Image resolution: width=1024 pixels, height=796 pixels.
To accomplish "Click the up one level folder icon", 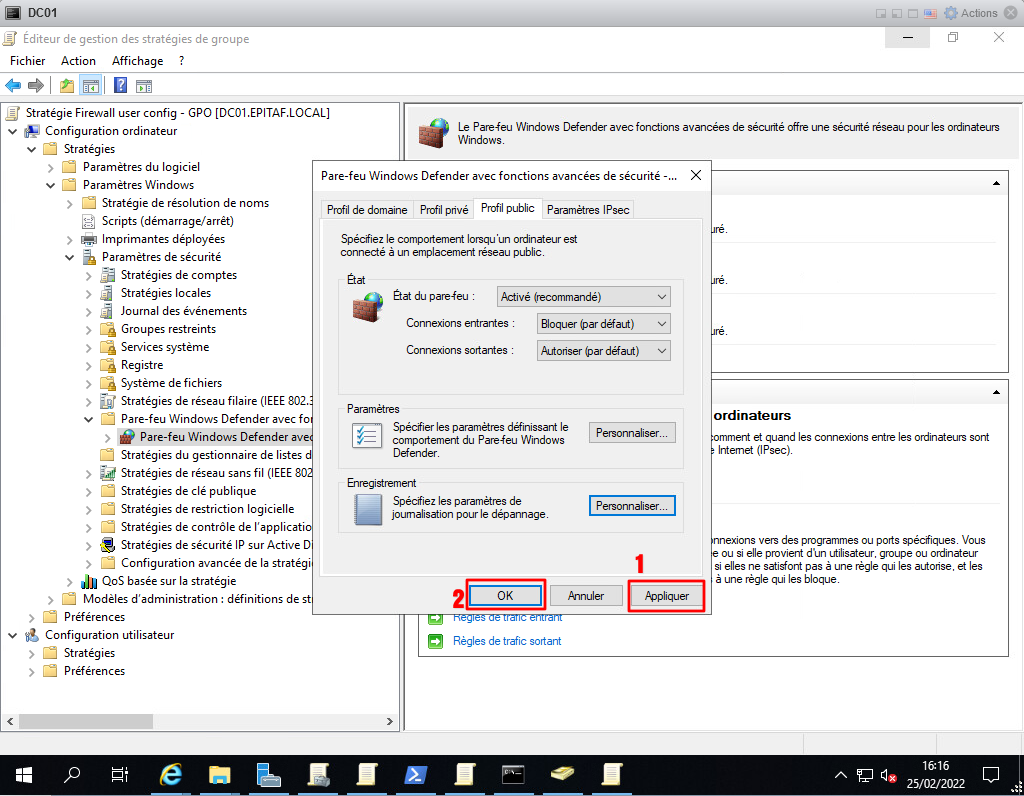I will click(66, 85).
